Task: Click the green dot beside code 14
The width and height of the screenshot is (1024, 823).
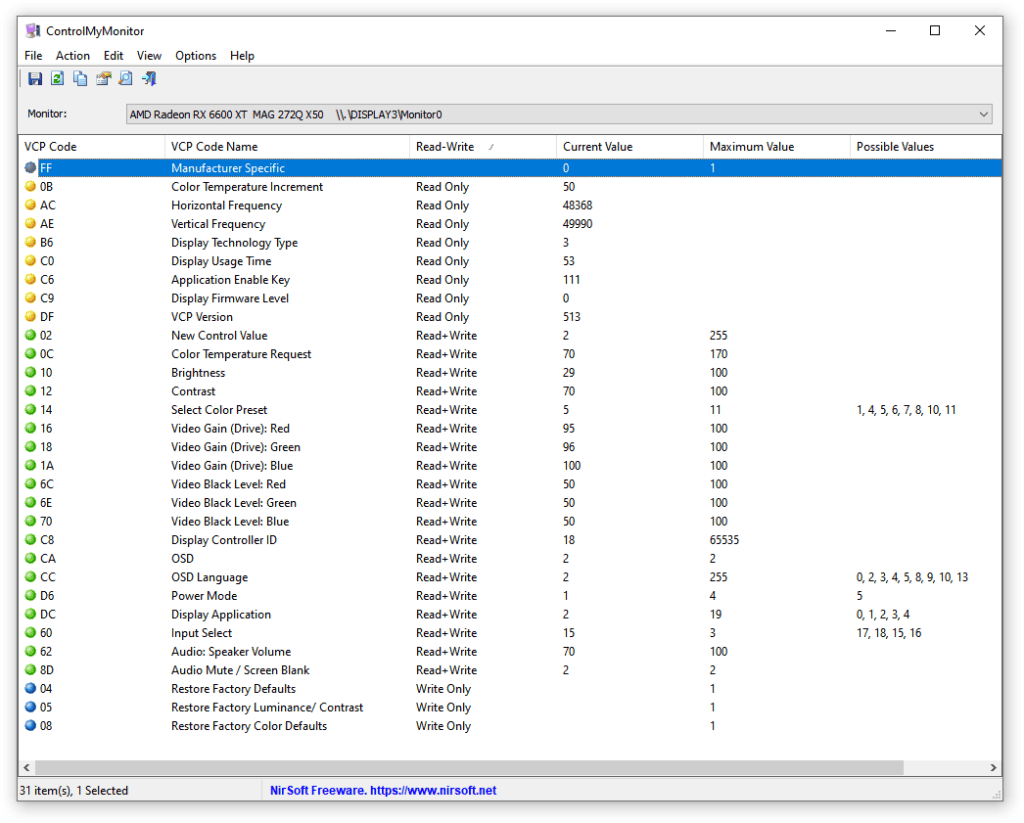Action: pos(30,410)
